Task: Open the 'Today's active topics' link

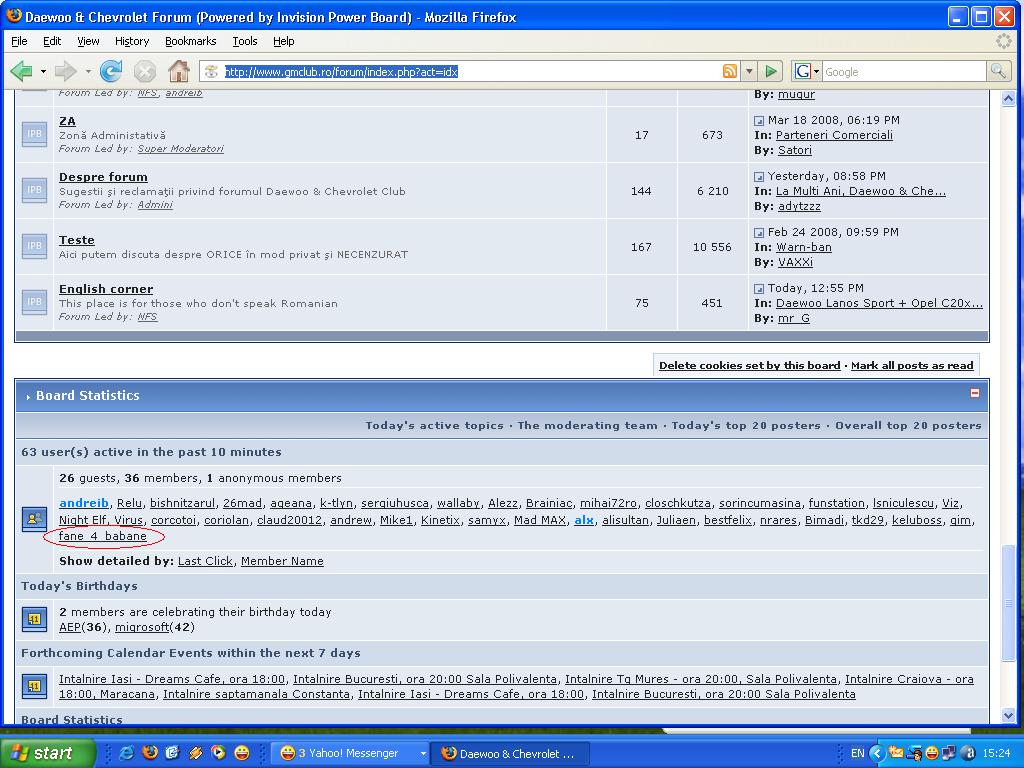Action: click(x=434, y=425)
